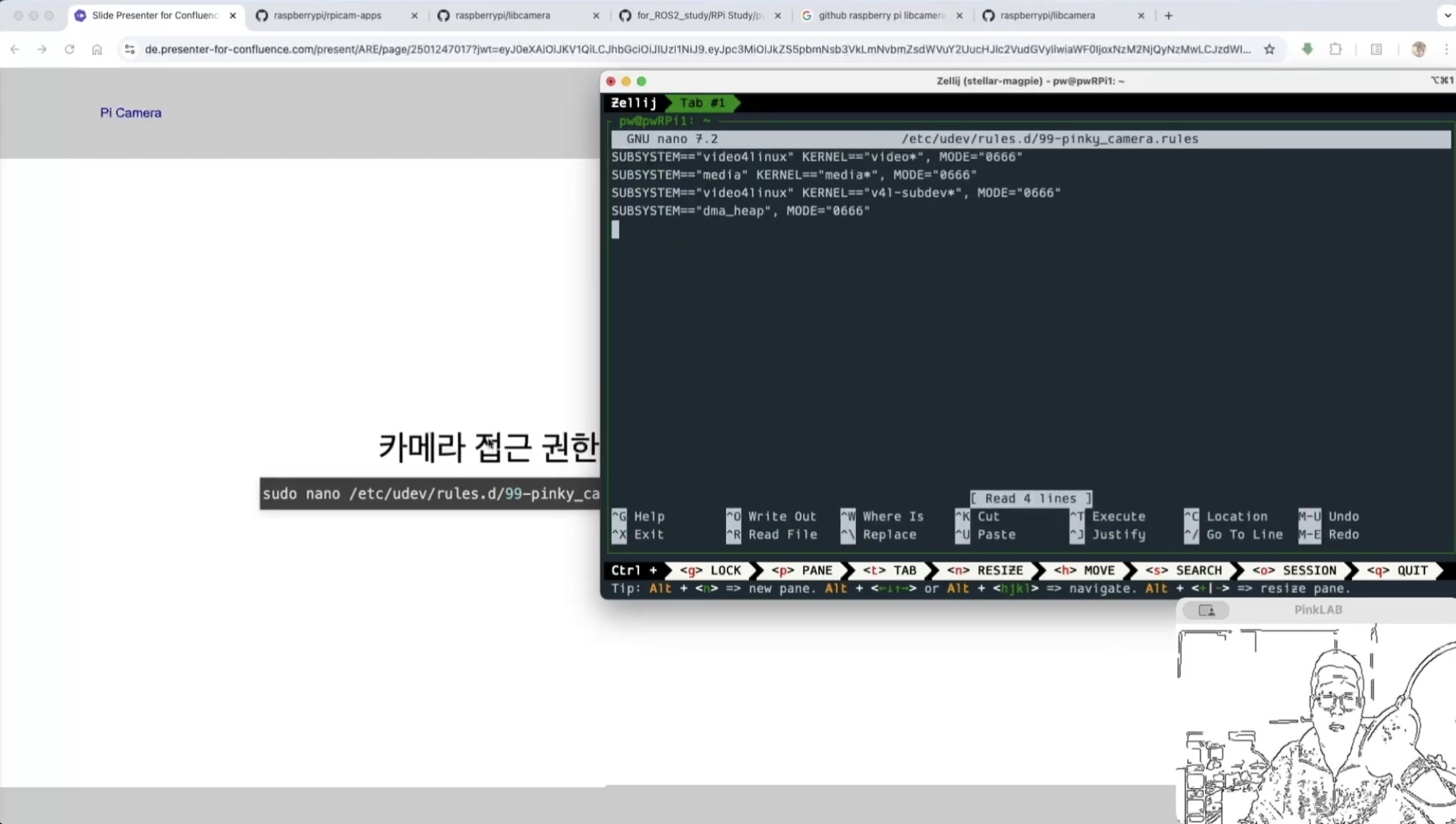1456x824 pixels.
Task: Select Zellij Tab #1
Action: click(x=702, y=103)
